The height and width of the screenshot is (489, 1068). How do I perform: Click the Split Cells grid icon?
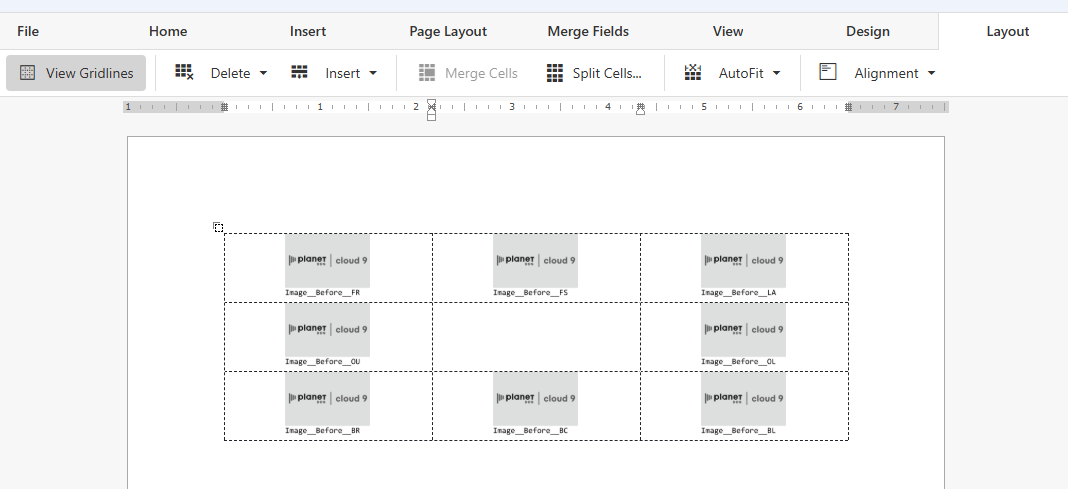click(x=554, y=73)
